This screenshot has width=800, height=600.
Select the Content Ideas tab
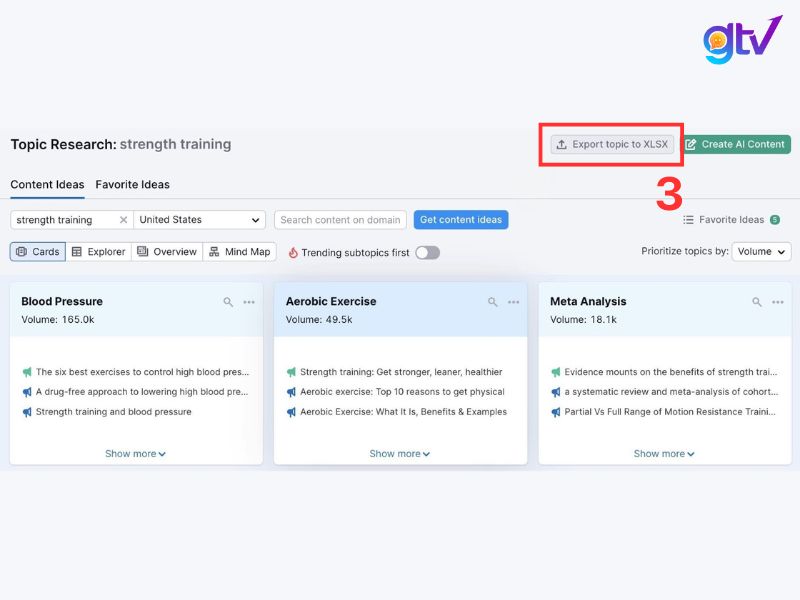click(x=48, y=185)
